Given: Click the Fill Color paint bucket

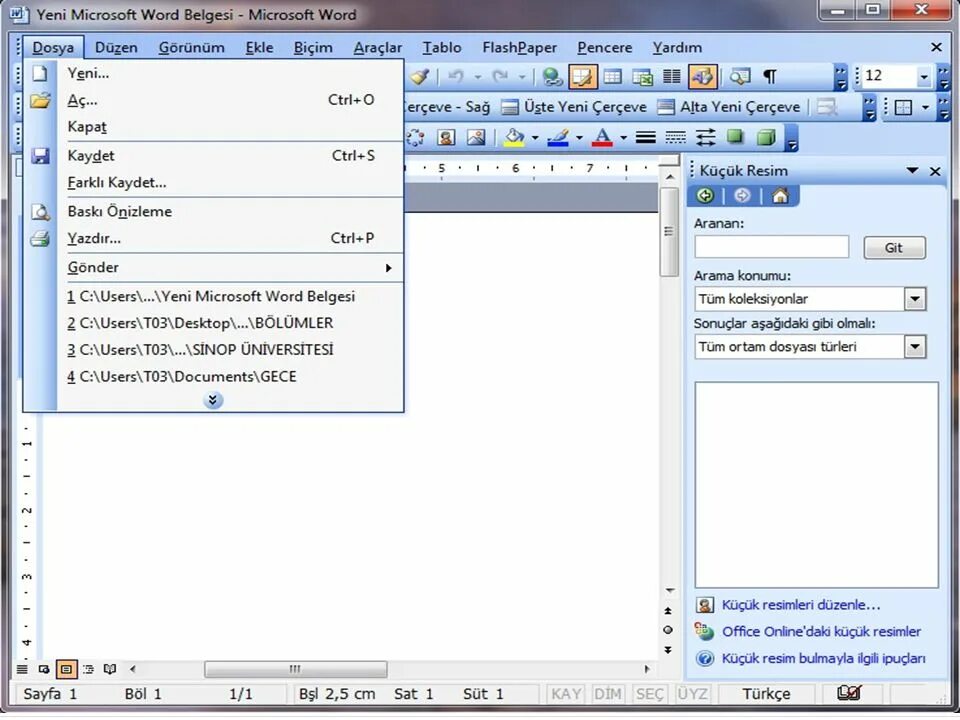Looking at the screenshot, I should coord(514,137).
